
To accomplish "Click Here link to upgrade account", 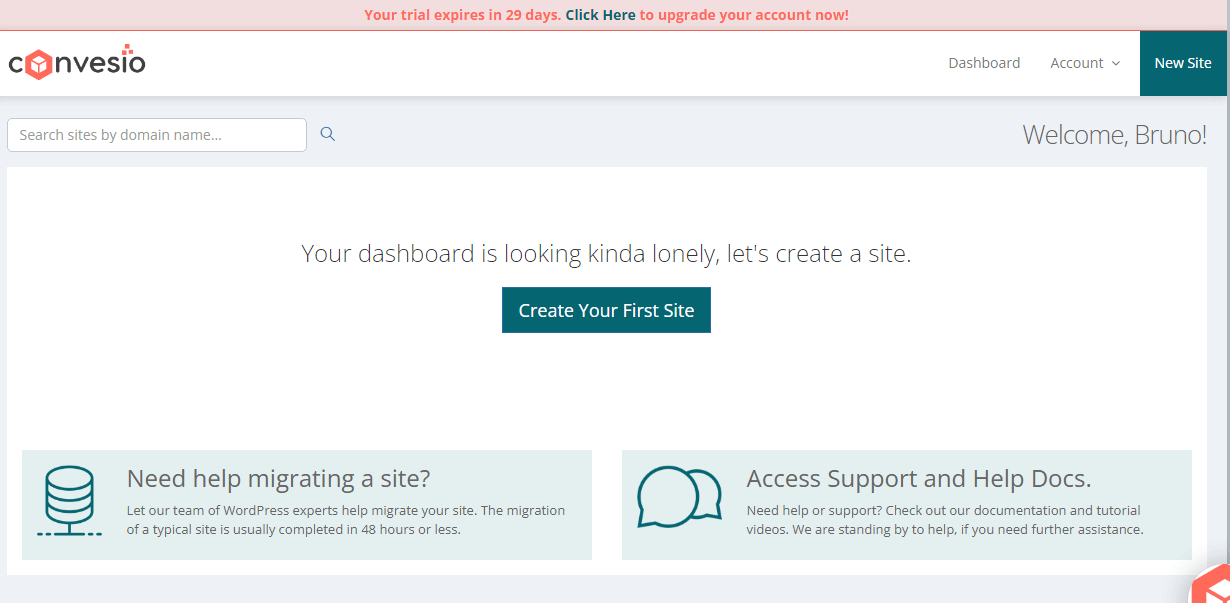I will 600,15.
